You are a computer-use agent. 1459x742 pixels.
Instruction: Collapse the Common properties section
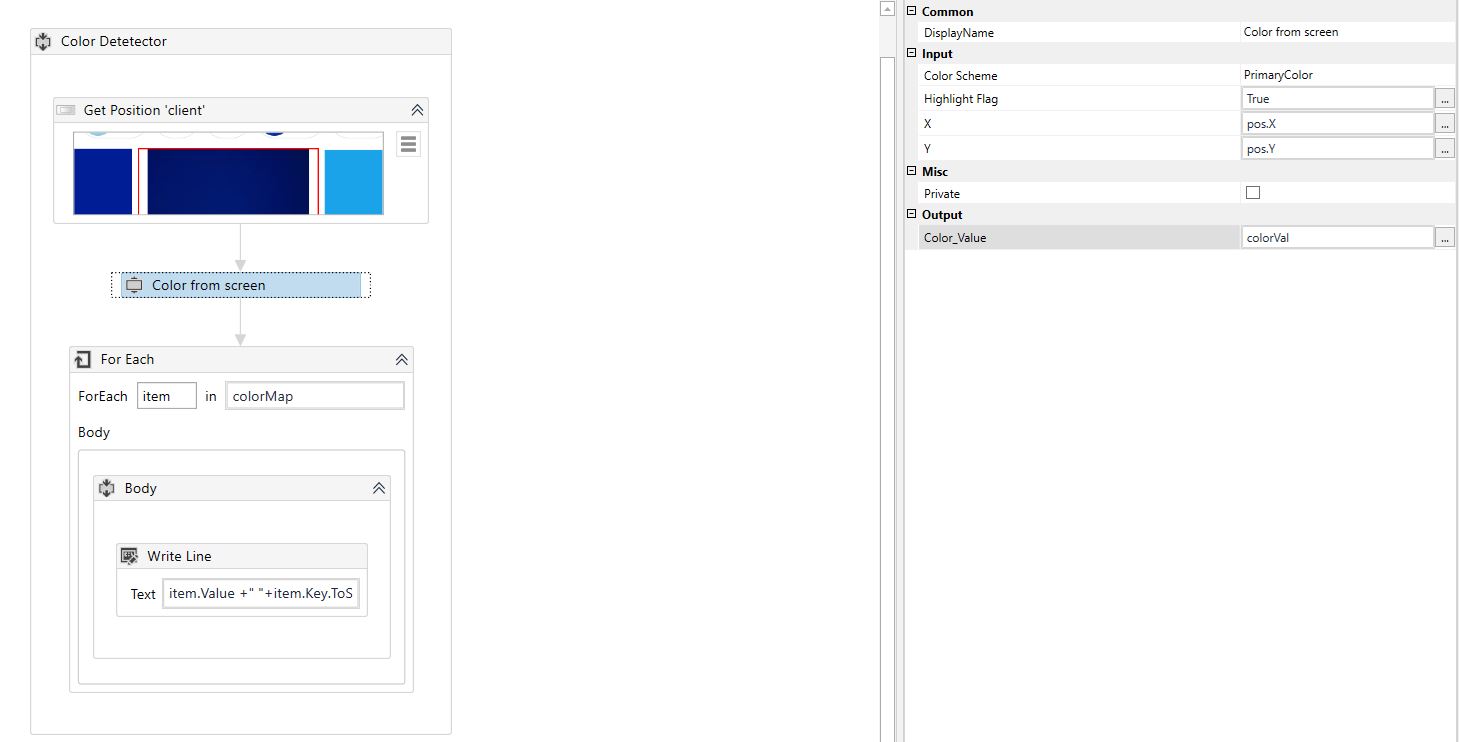click(x=911, y=11)
